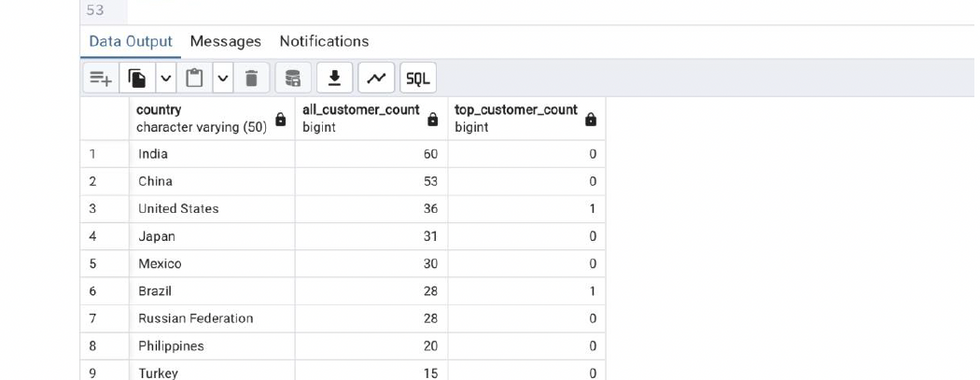The width and height of the screenshot is (980, 380).
Task: Select the Data Output tab
Action: click(131, 41)
